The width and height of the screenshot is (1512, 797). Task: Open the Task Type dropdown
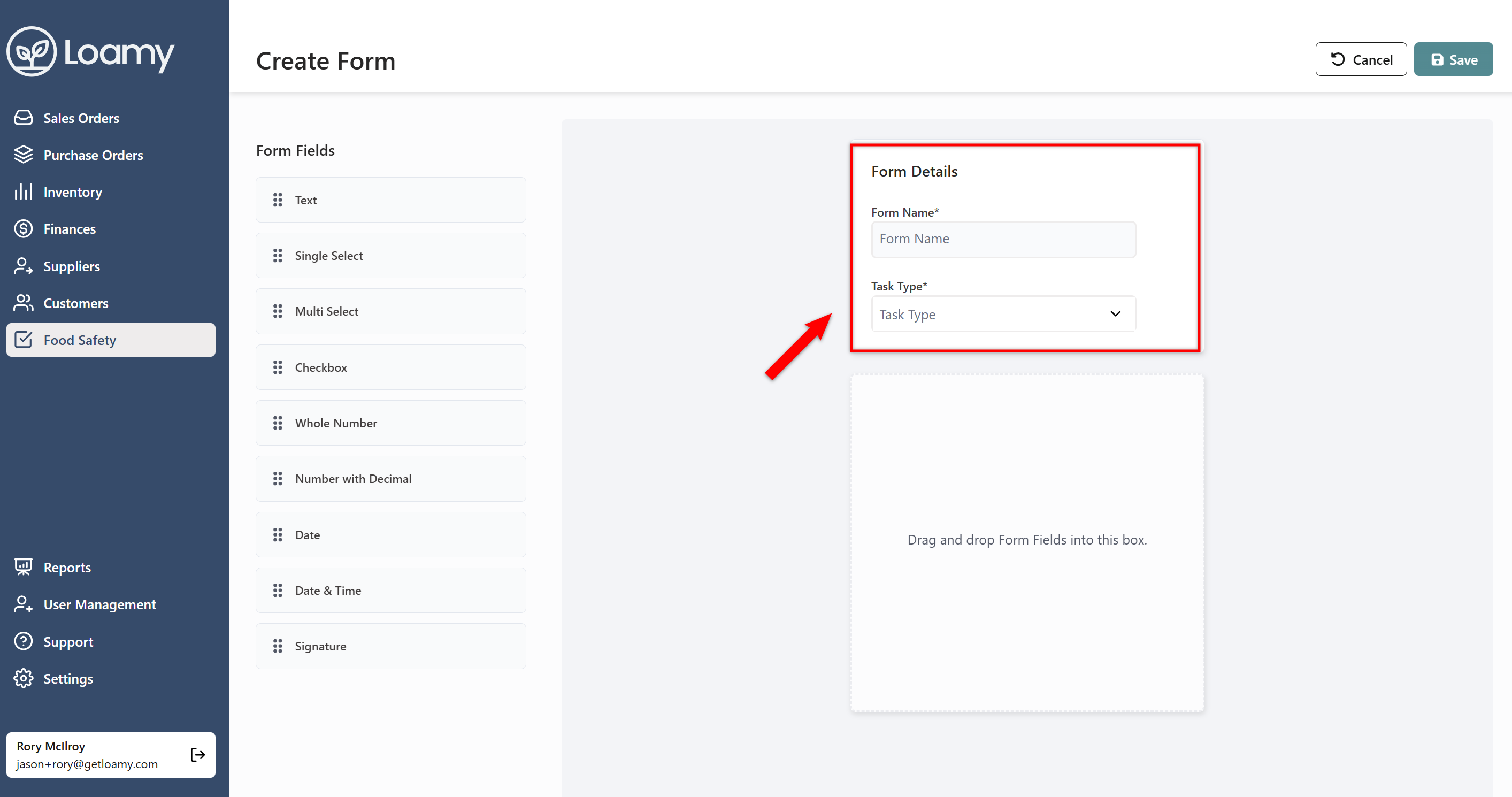pos(1003,314)
